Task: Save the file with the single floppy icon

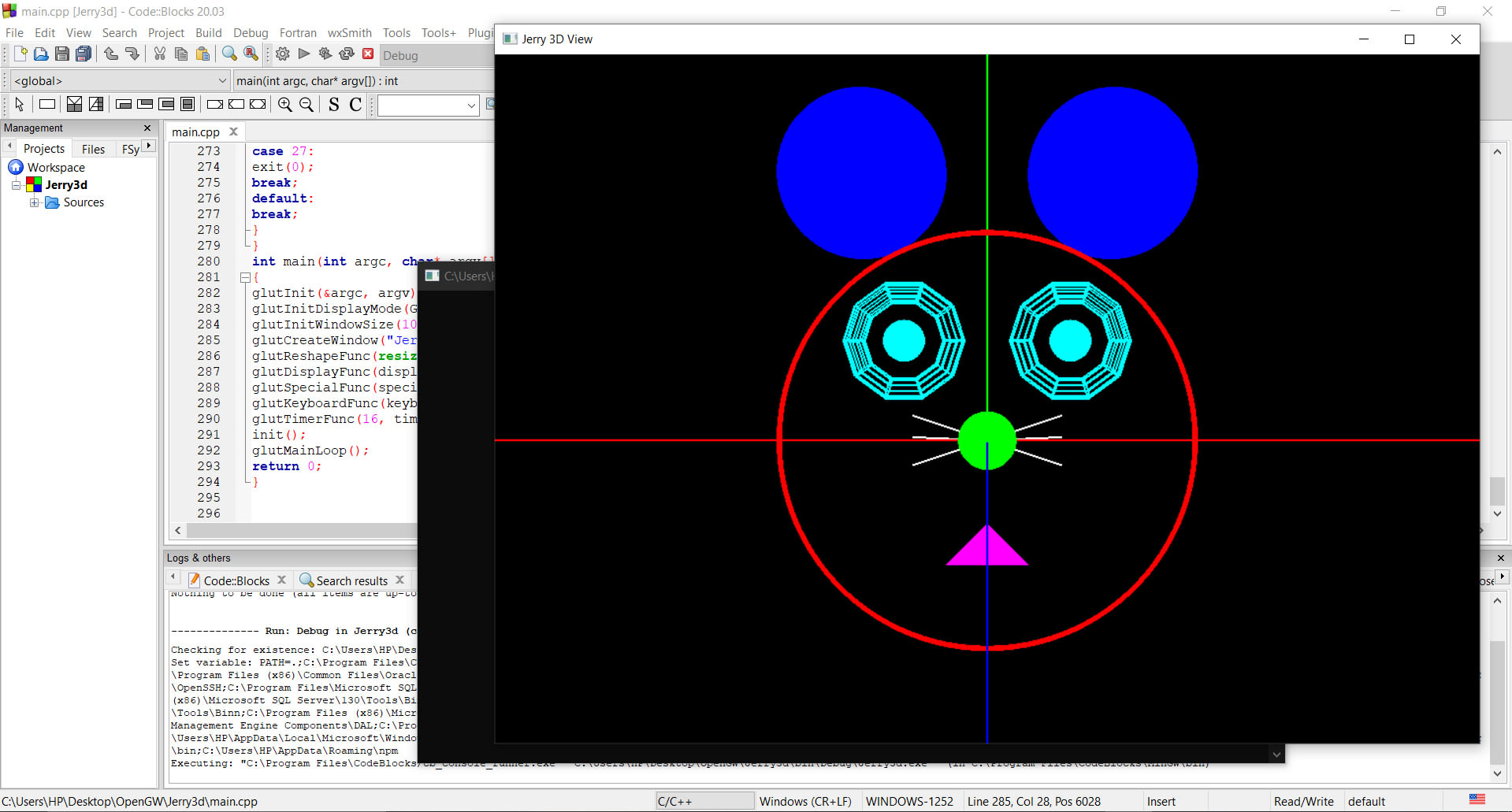Action: pyautogui.click(x=62, y=54)
